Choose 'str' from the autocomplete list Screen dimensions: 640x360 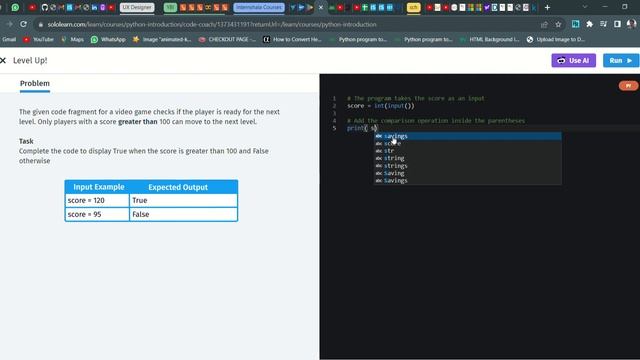[467, 151]
